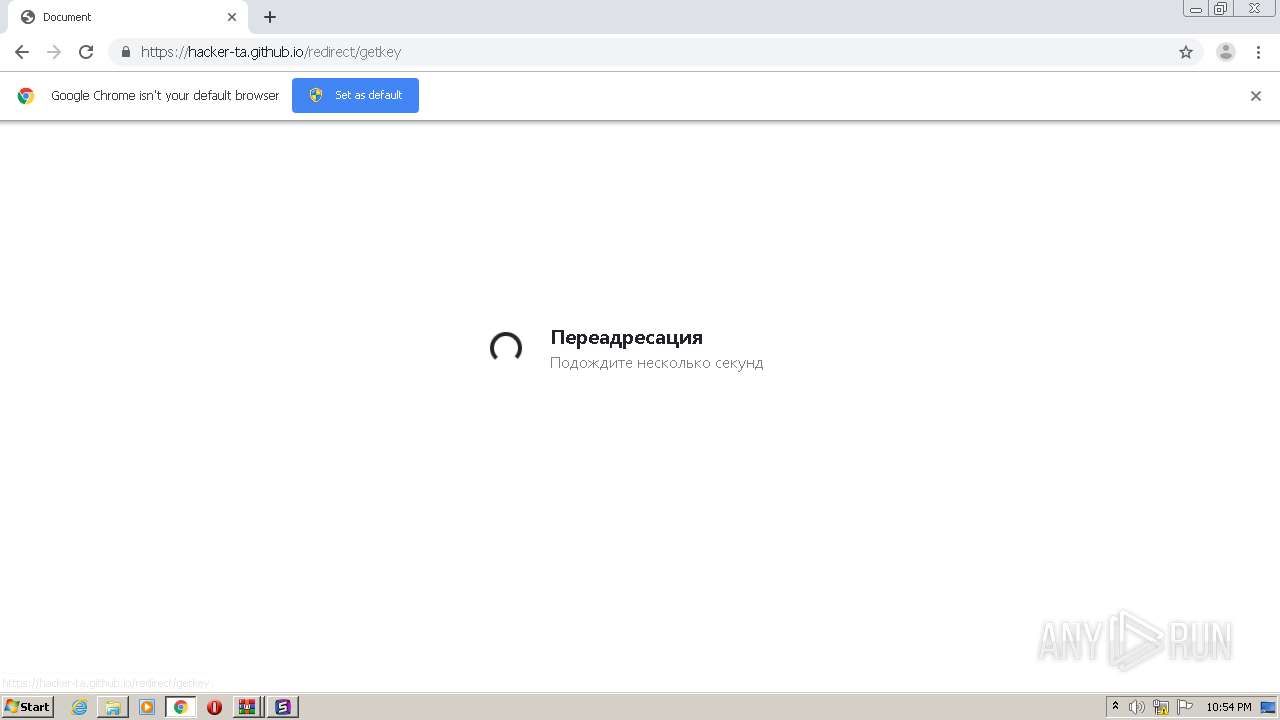This screenshot has width=1280, height=720.
Task: Click the forward navigation arrow
Action: pos(54,52)
